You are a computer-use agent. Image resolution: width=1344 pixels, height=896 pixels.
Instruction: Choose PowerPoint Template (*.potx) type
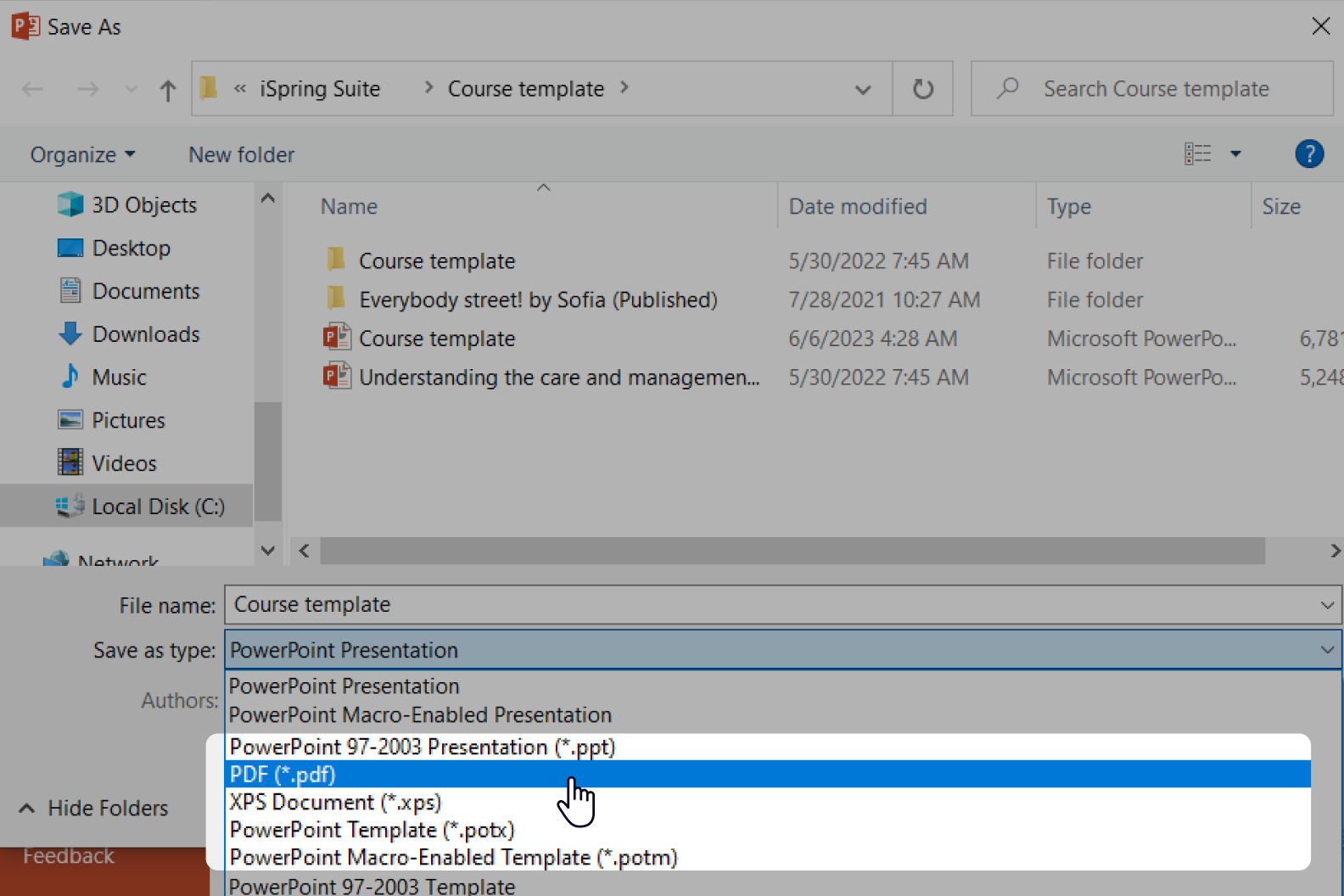click(769, 830)
